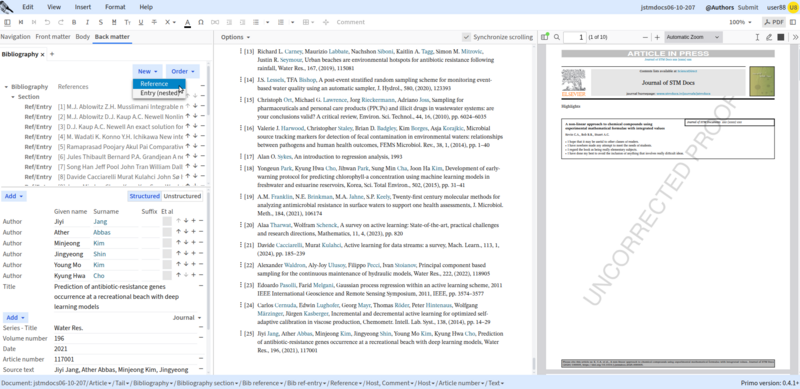Click the Submit button
The width and height of the screenshot is (800, 389).
coord(748,7)
